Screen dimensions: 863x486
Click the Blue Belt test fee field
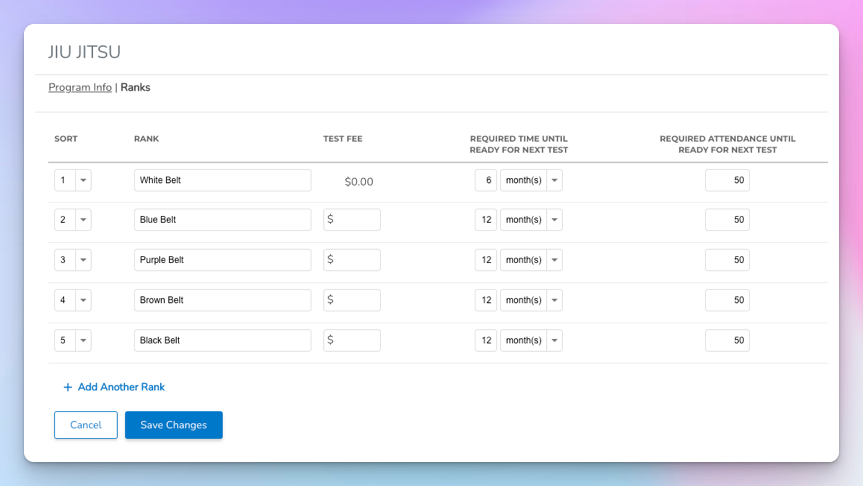click(x=352, y=220)
